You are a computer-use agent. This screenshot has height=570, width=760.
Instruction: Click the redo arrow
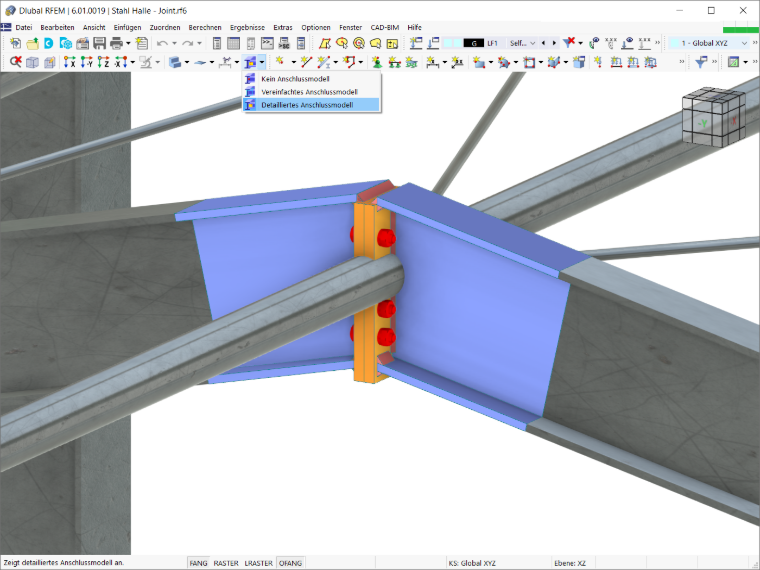tap(188, 43)
